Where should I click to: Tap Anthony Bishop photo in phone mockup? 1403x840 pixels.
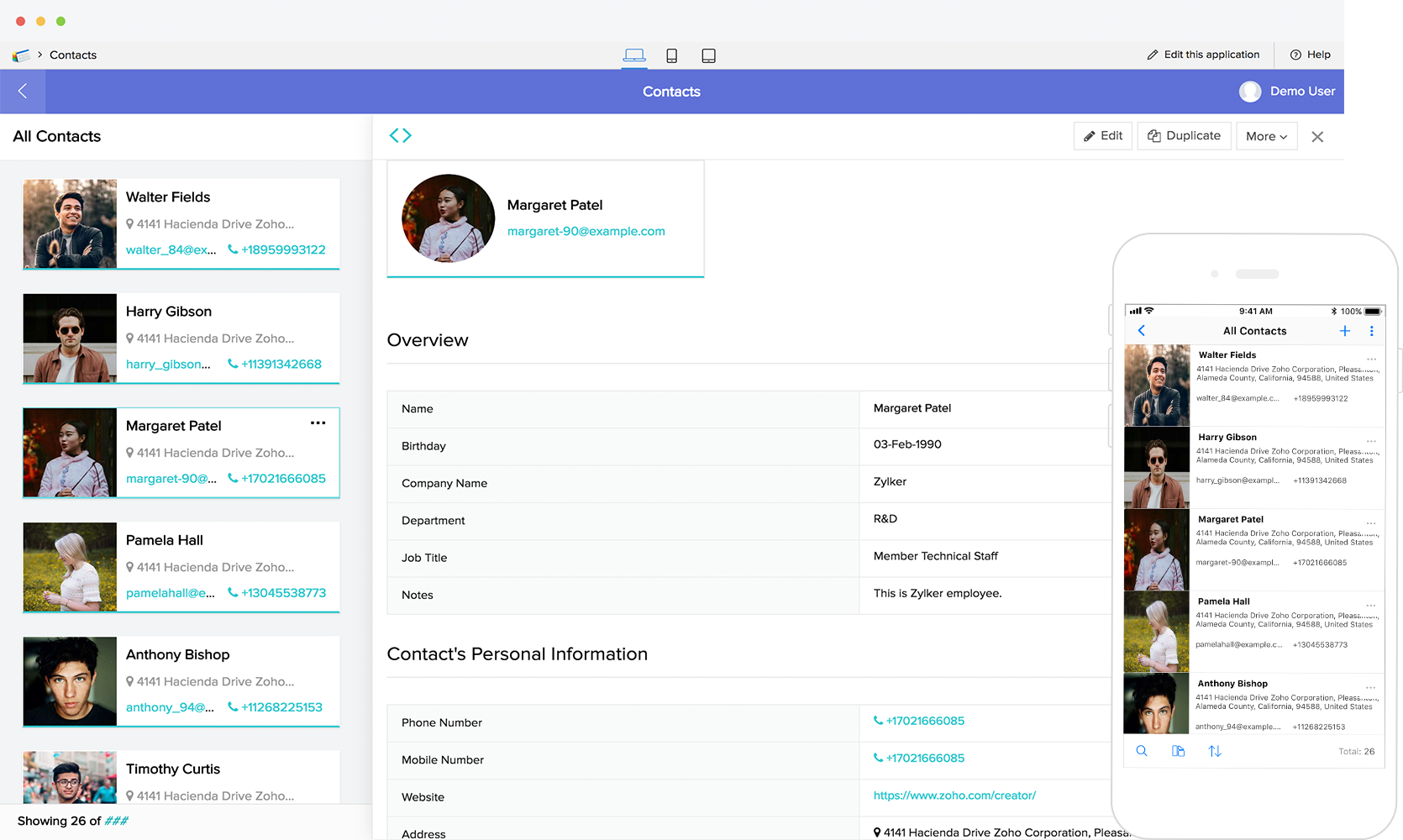1157,704
